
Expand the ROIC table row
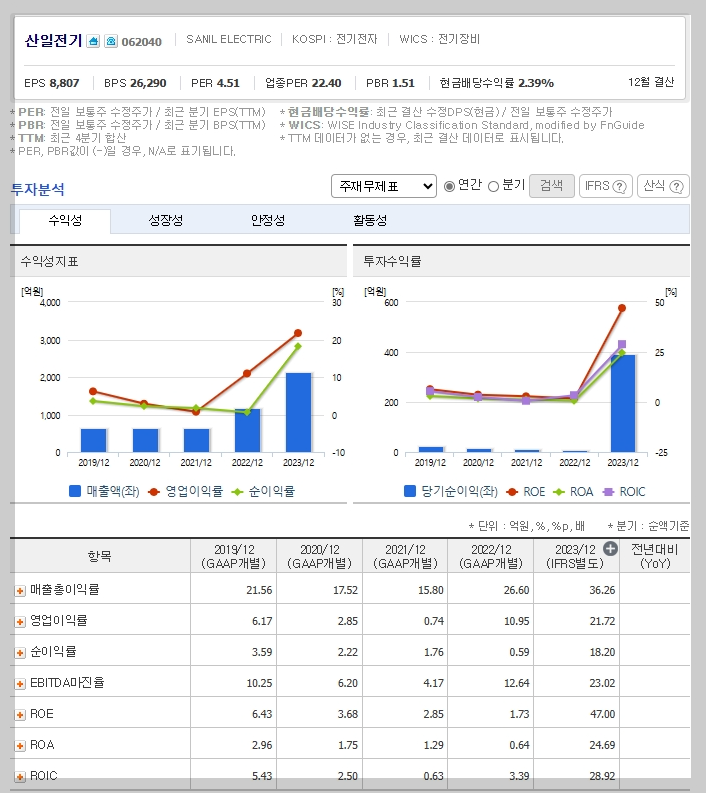coord(20,776)
